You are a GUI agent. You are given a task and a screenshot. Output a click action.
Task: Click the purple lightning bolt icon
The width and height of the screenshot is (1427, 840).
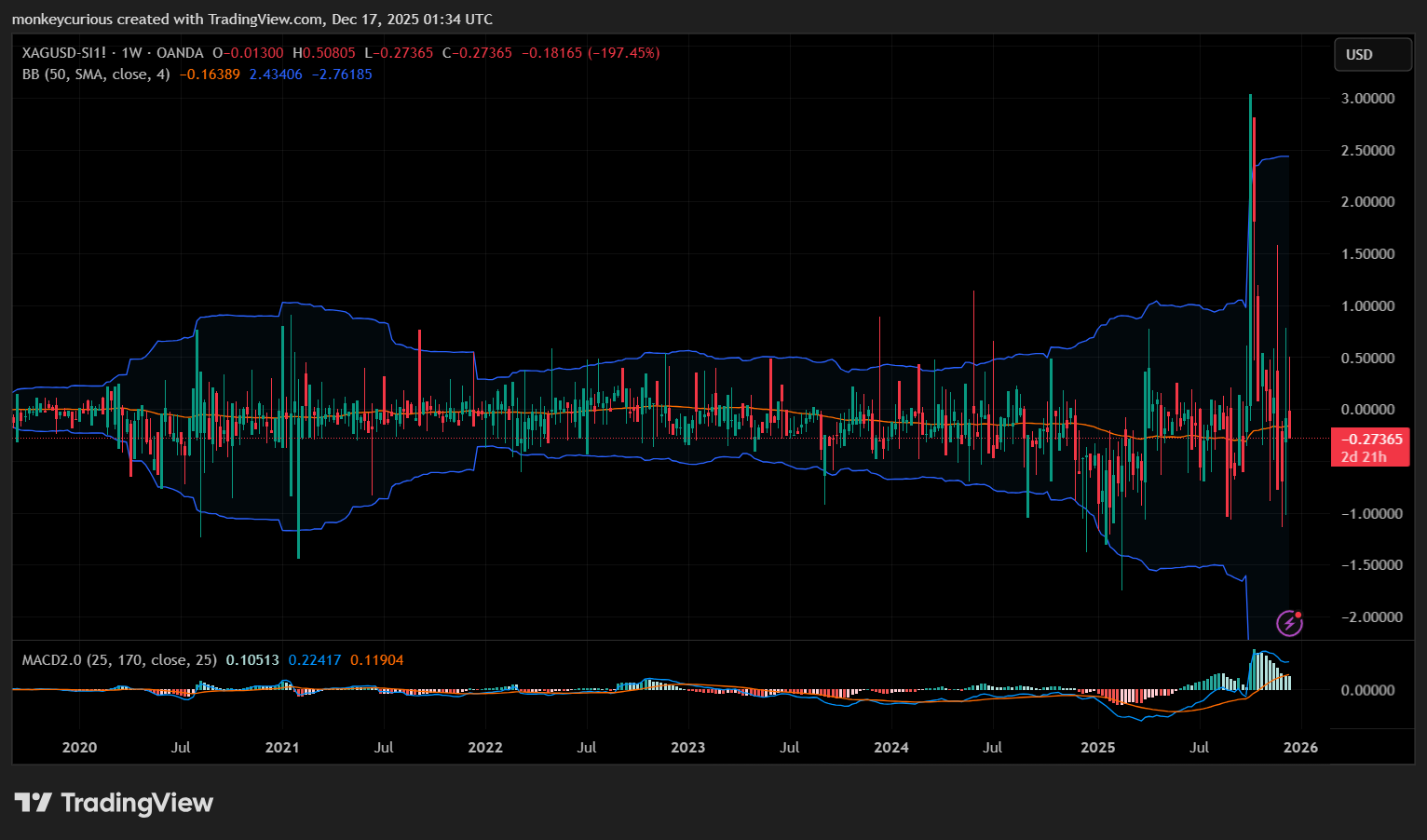click(1289, 623)
